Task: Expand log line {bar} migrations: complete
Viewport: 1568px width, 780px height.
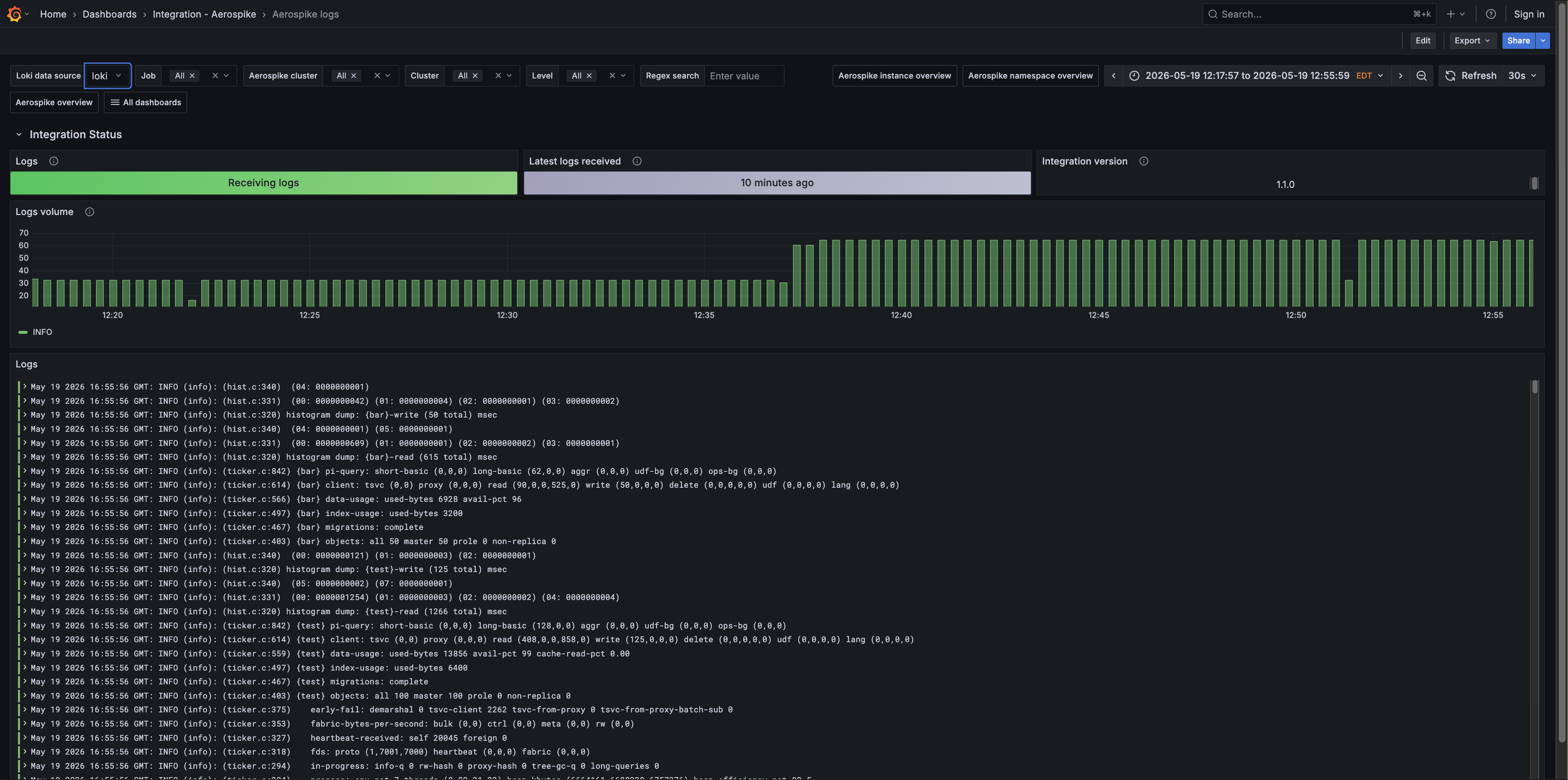Action: 24,527
